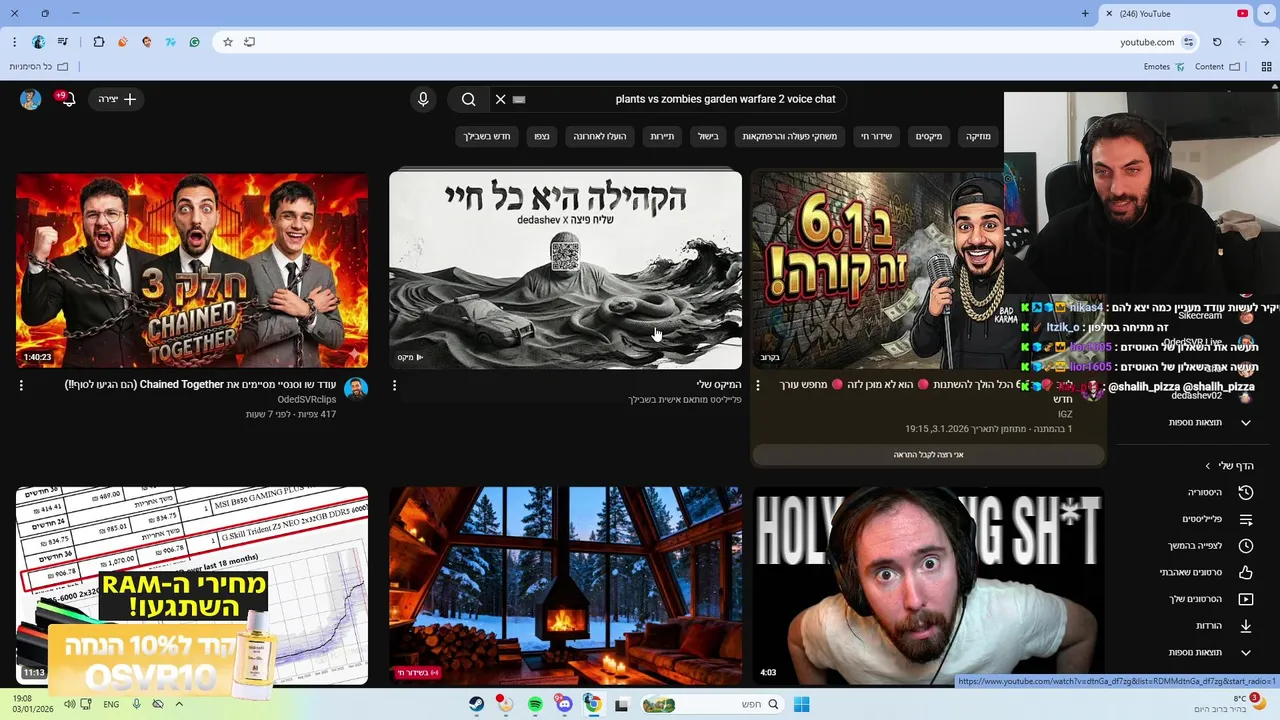
Task: Open the All Bookmarks folder
Action: pyautogui.click(x=39, y=67)
